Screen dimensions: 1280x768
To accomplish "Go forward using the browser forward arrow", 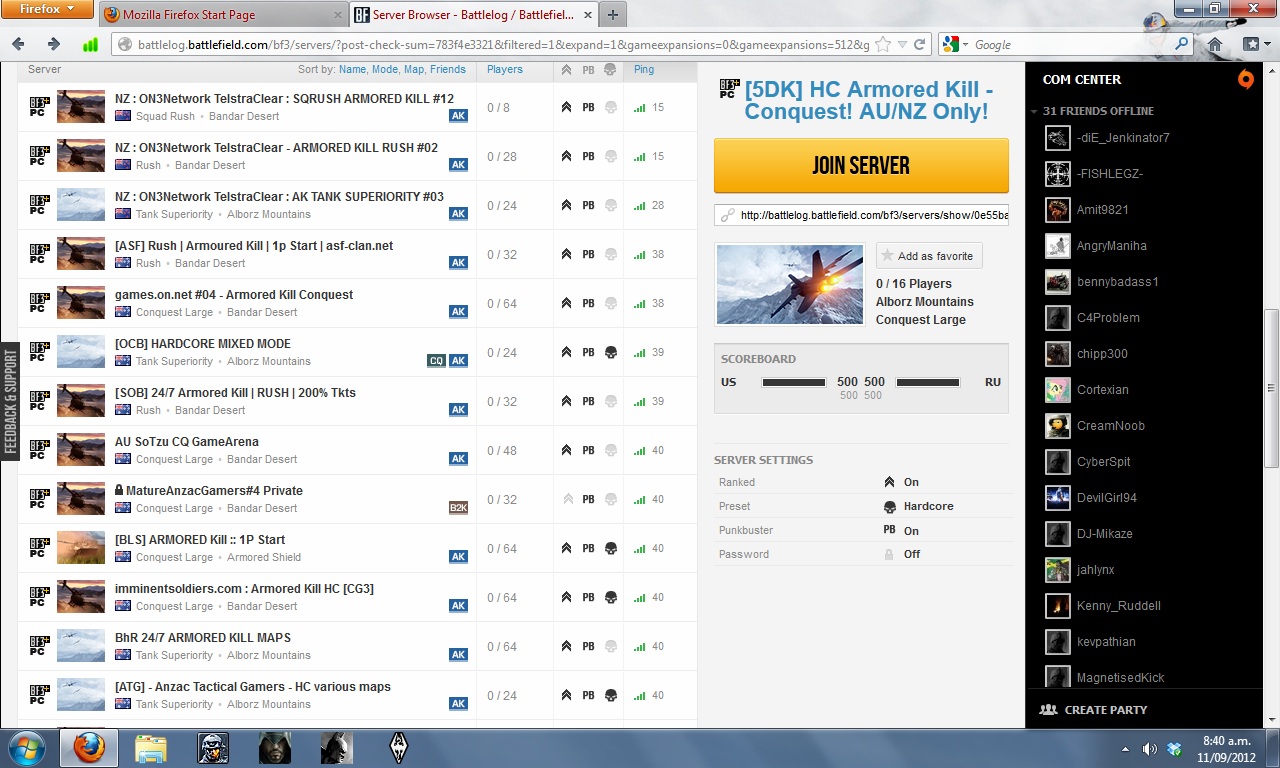I will 54,44.
